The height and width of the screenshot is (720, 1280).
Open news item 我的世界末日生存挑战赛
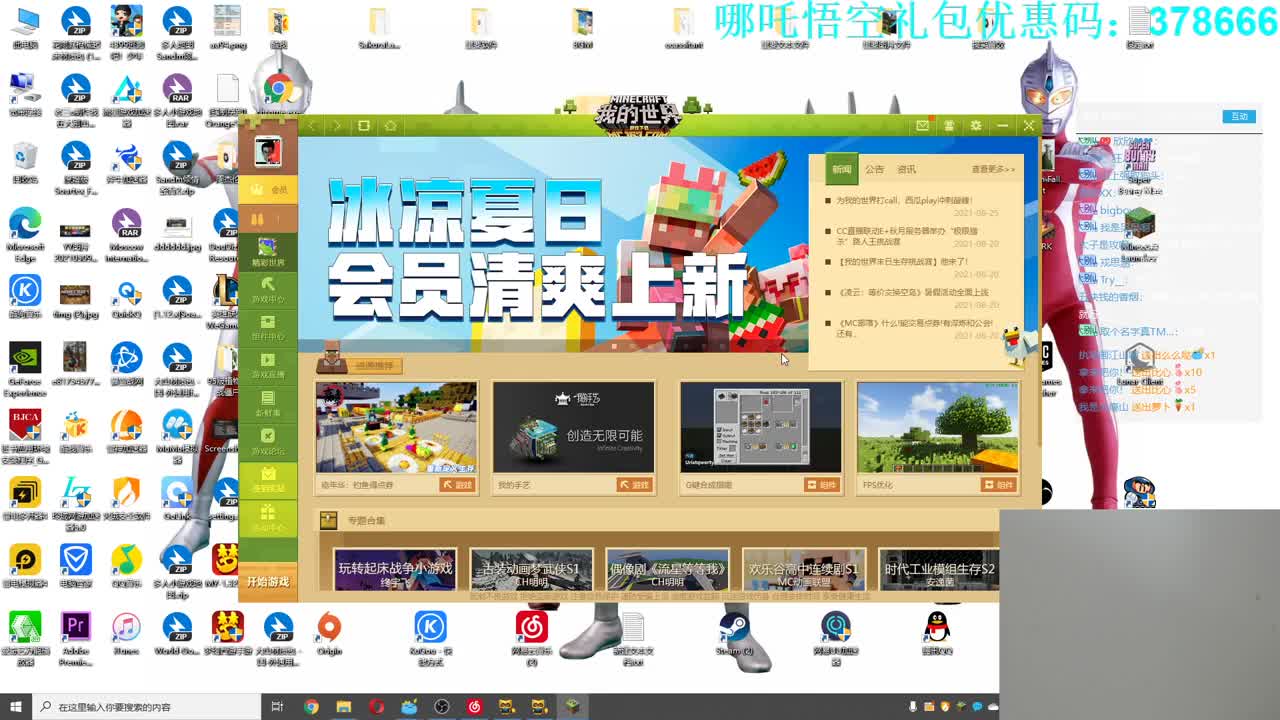coord(902,262)
